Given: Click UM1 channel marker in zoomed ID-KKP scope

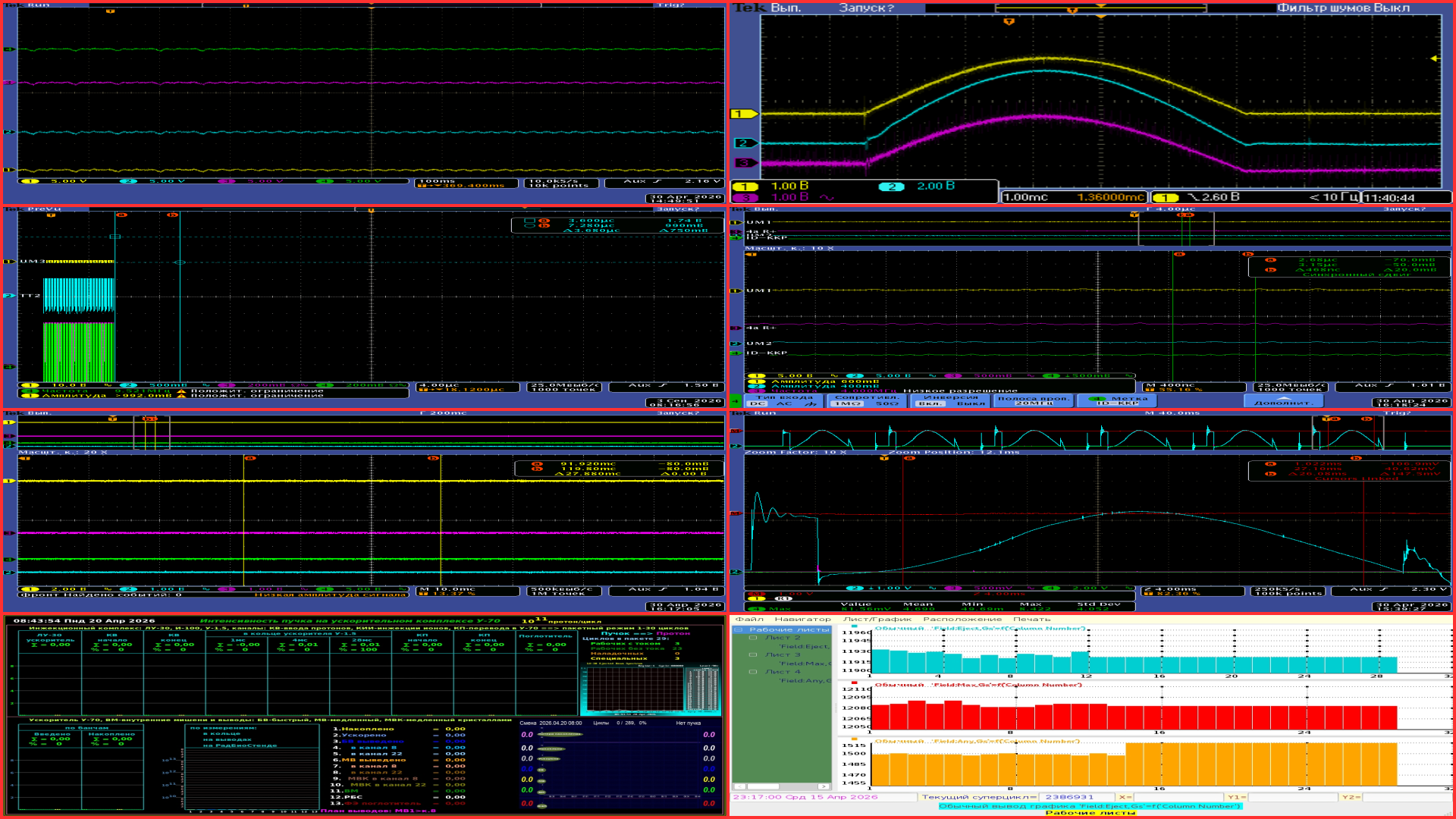Looking at the screenshot, I should [x=736, y=290].
